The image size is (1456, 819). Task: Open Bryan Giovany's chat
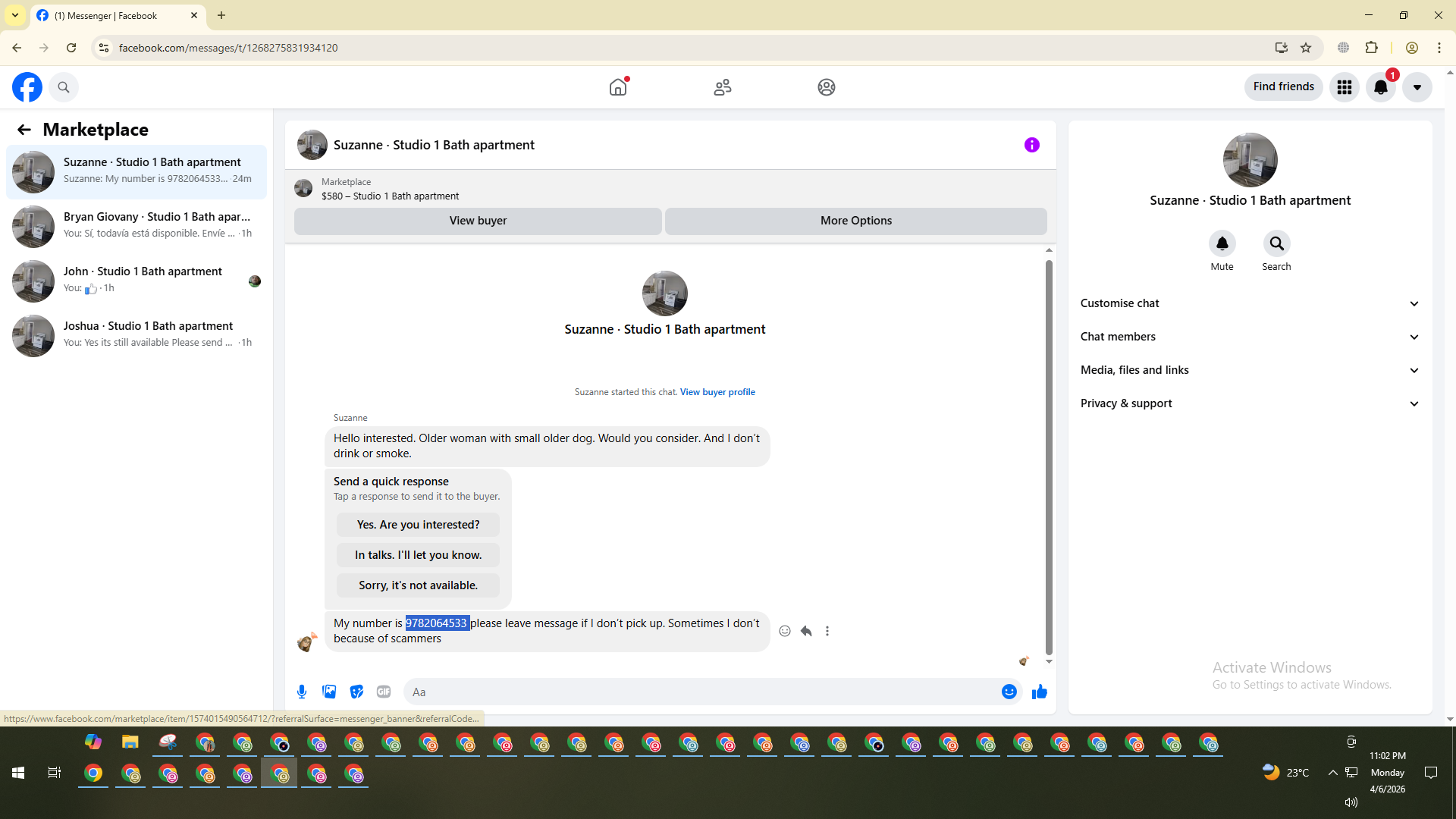pos(136,227)
